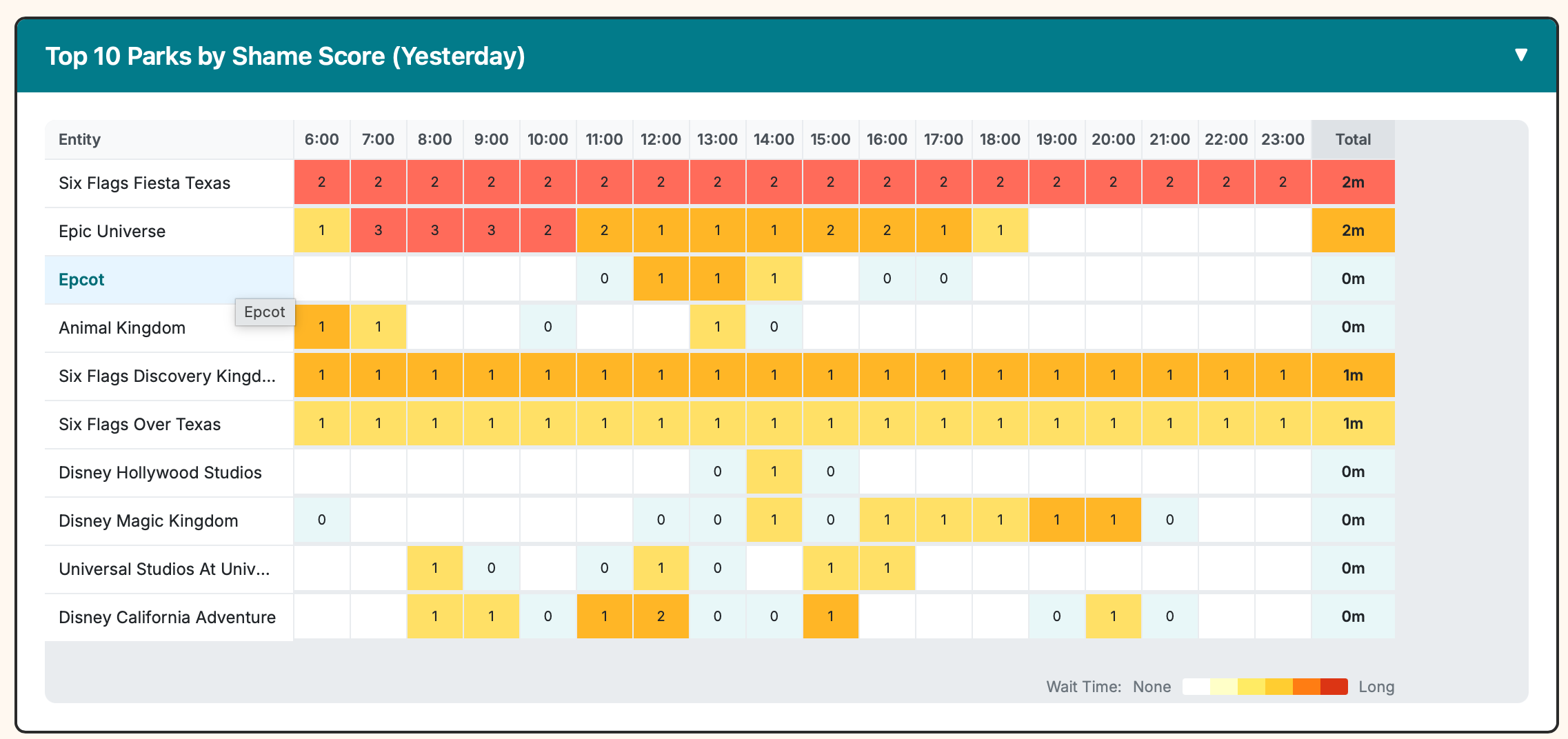The height and width of the screenshot is (739, 1568).
Task: Select the Disney Hollywood Studios row label
Action: pyautogui.click(x=159, y=472)
